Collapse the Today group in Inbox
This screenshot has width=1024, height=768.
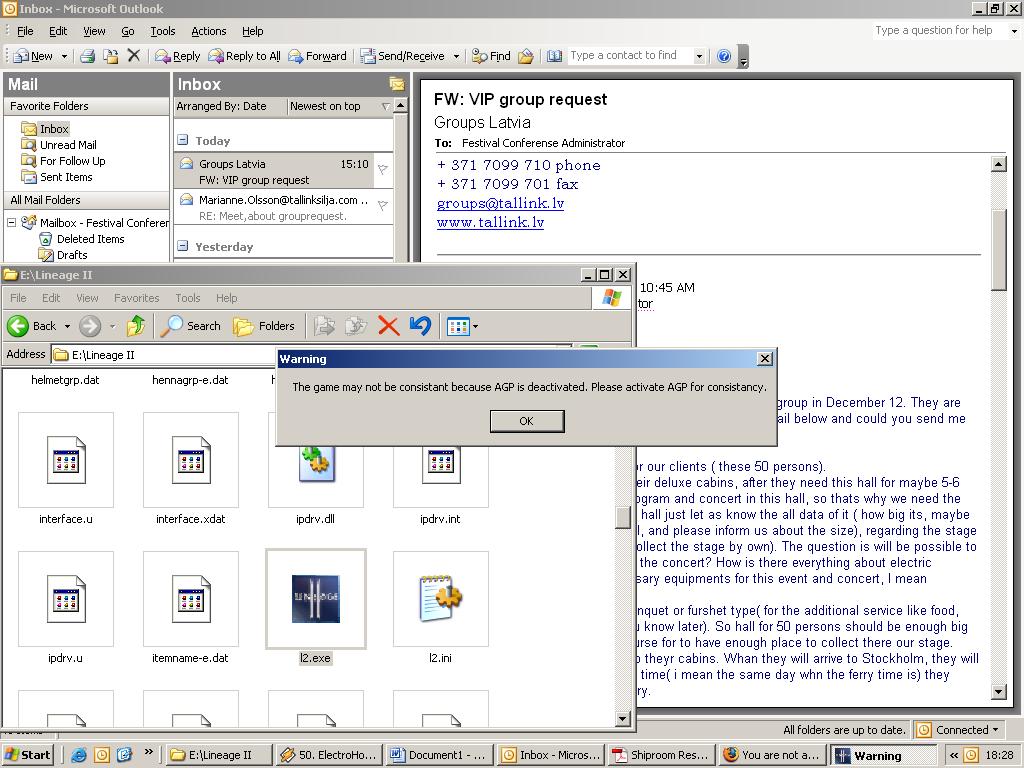click(183, 140)
